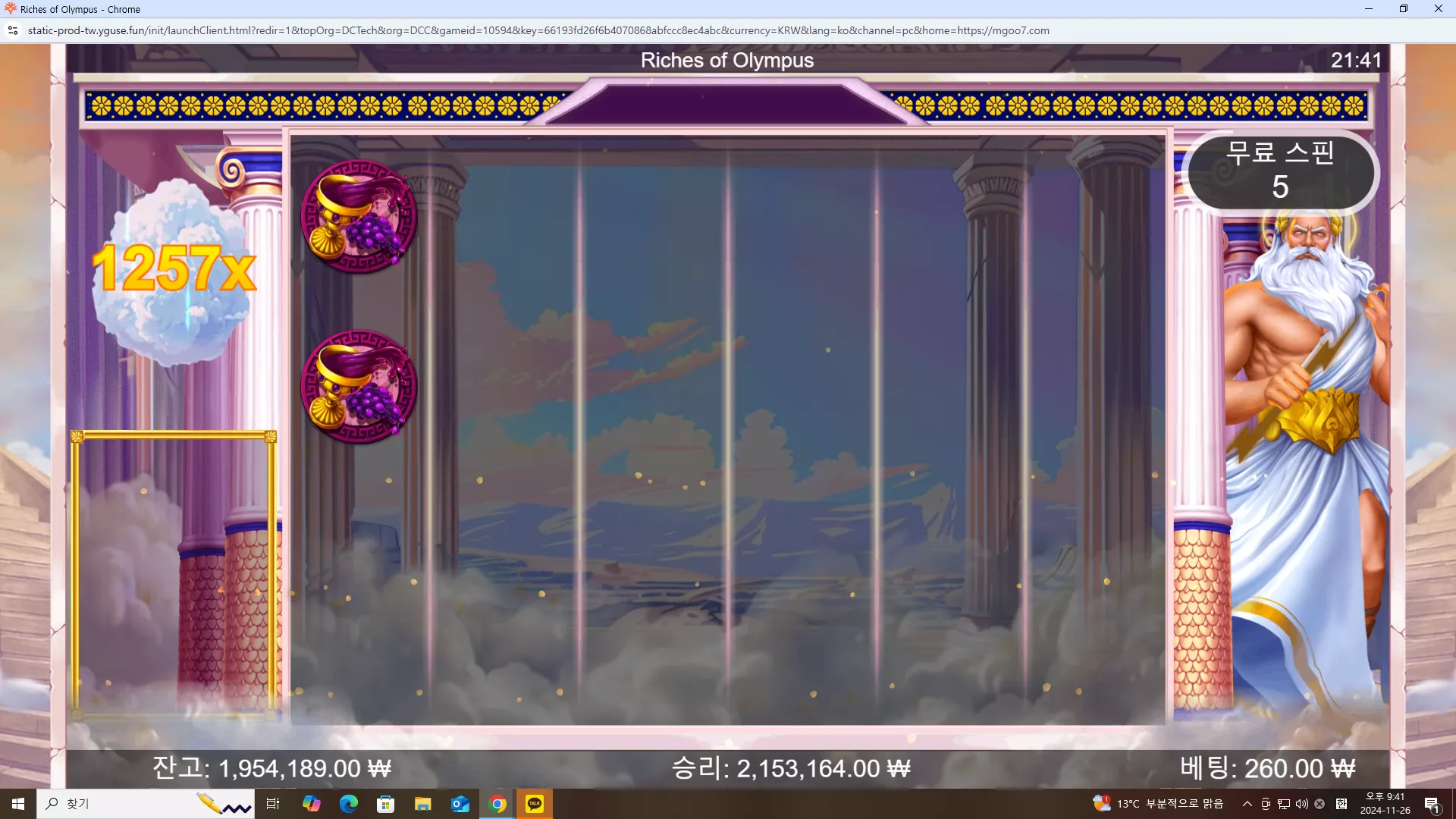Click the site info icon in address bar
The image size is (1456, 819).
tap(13, 30)
